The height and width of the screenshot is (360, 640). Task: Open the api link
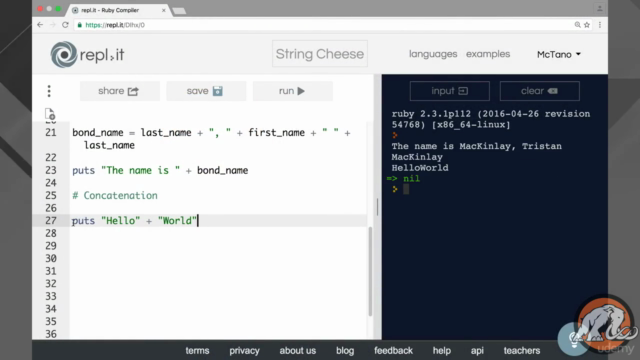coord(477,351)
